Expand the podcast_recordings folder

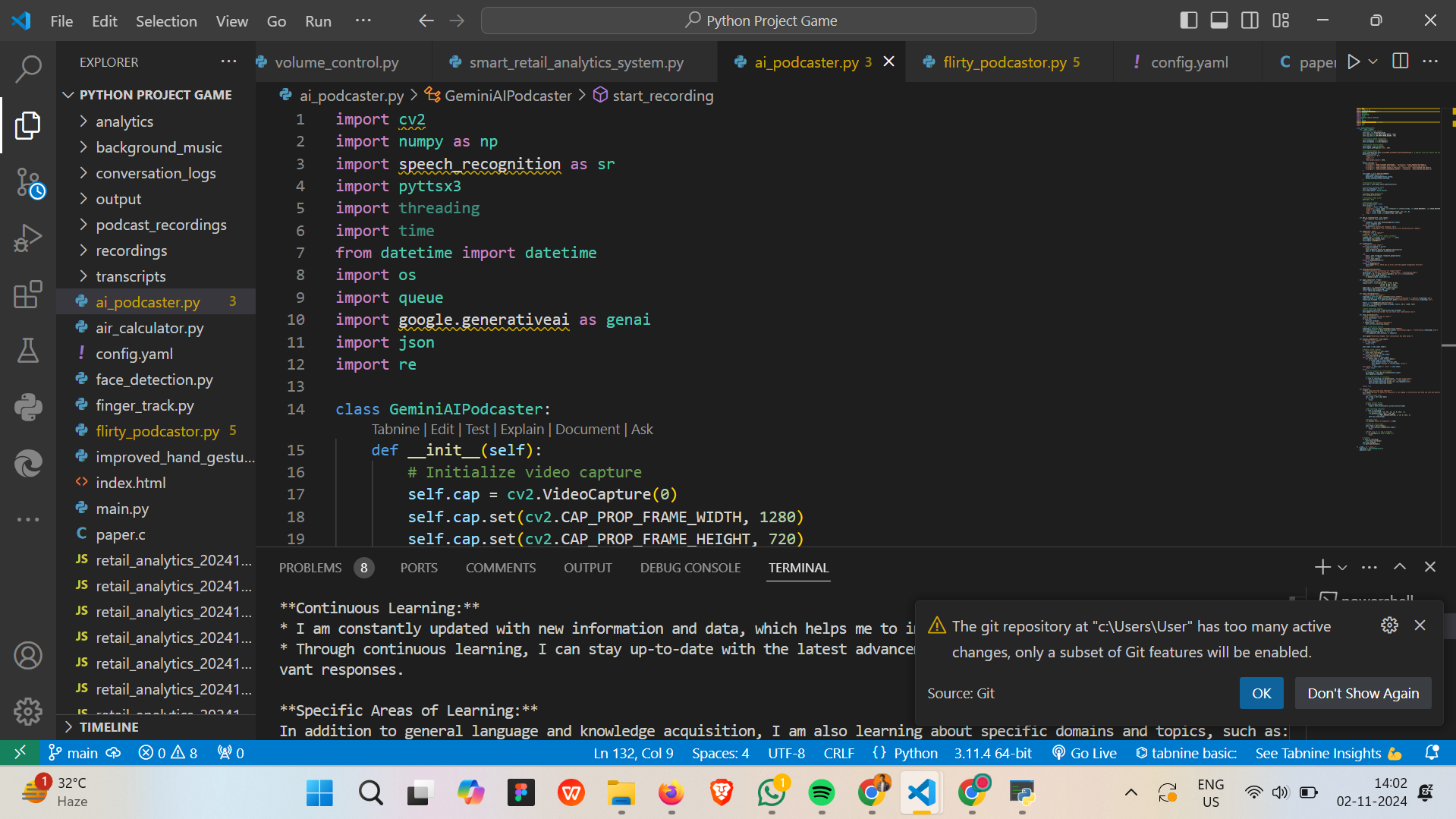[x=156, y=225]
